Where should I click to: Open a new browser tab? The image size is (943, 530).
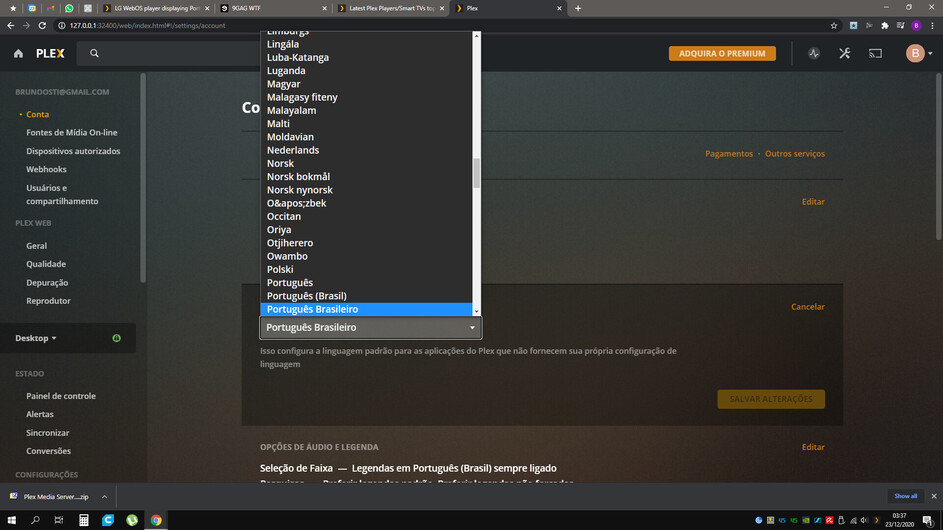[578, 8]
